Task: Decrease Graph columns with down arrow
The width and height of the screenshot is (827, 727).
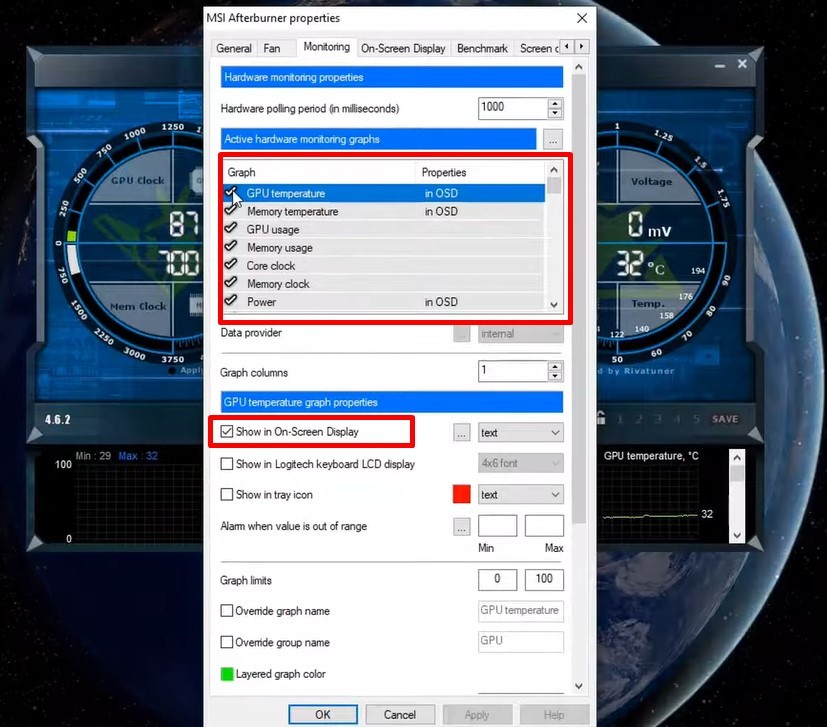Action: click(x=555, y=376)
